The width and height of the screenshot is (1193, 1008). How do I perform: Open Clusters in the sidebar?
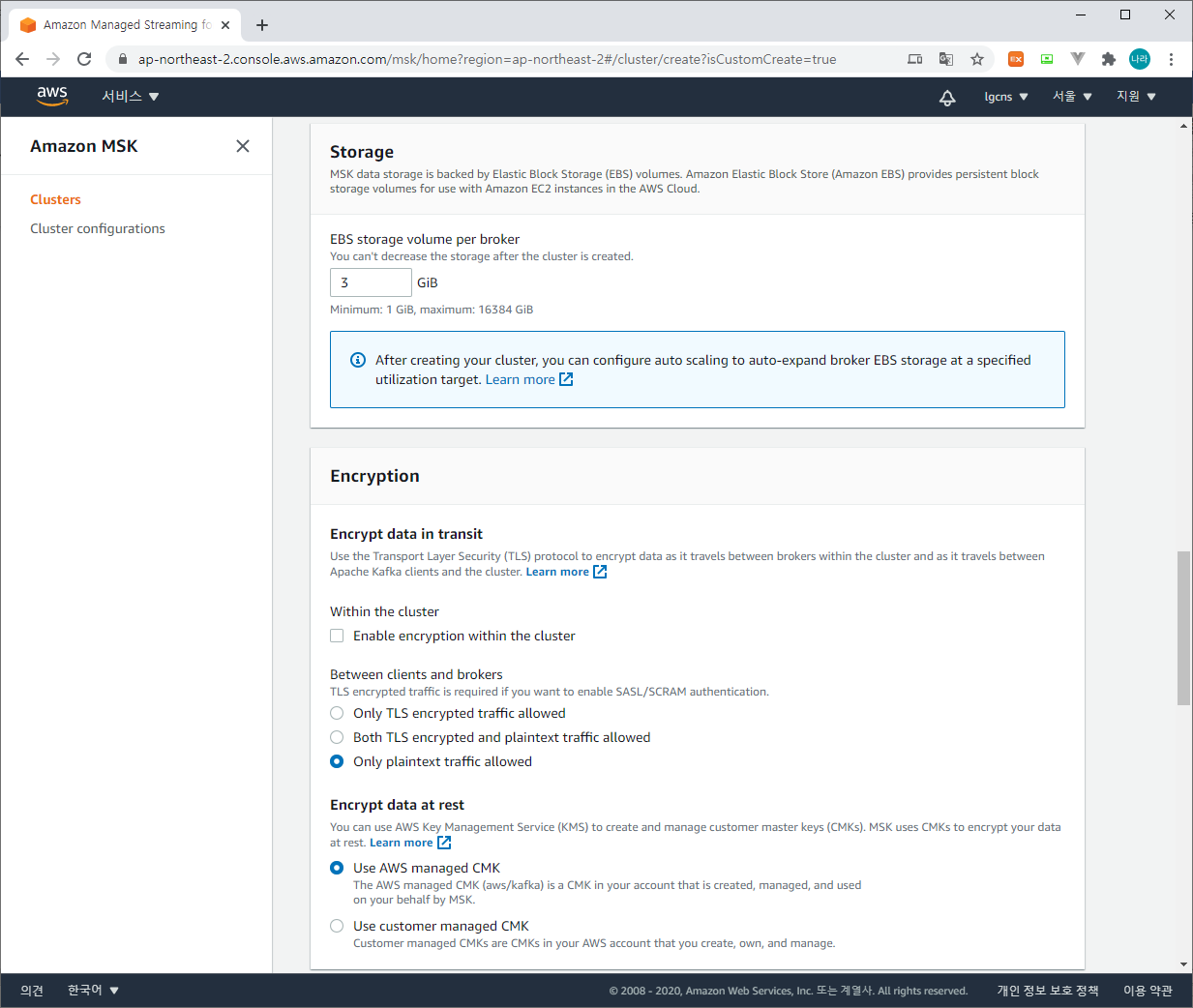(55, 199)
